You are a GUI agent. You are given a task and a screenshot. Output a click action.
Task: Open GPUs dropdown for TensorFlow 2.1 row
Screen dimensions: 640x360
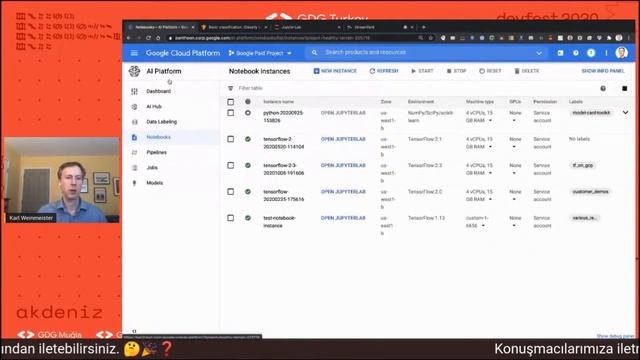514,147
